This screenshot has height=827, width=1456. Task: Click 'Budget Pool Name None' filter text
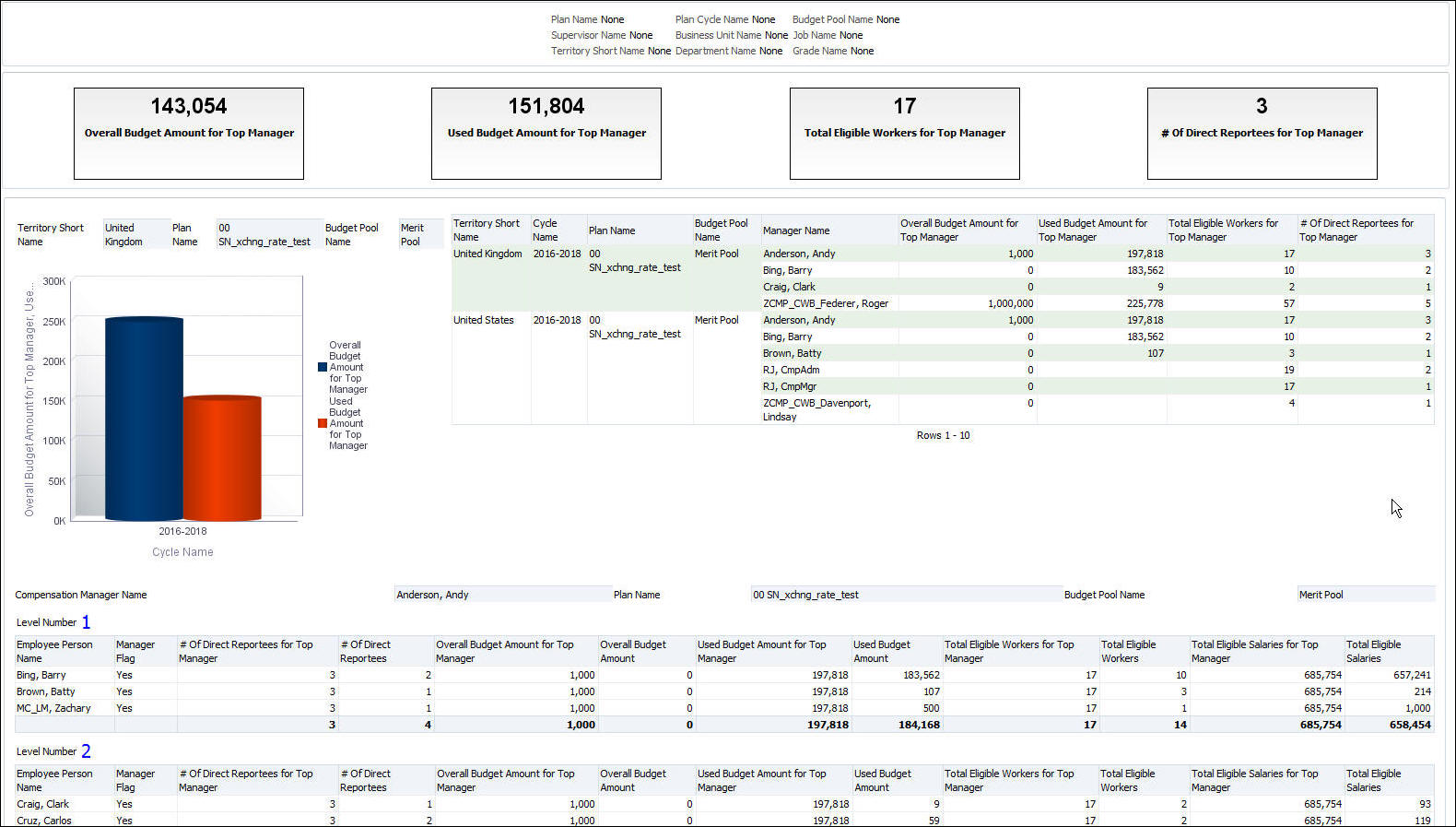(x=846, y=19)
